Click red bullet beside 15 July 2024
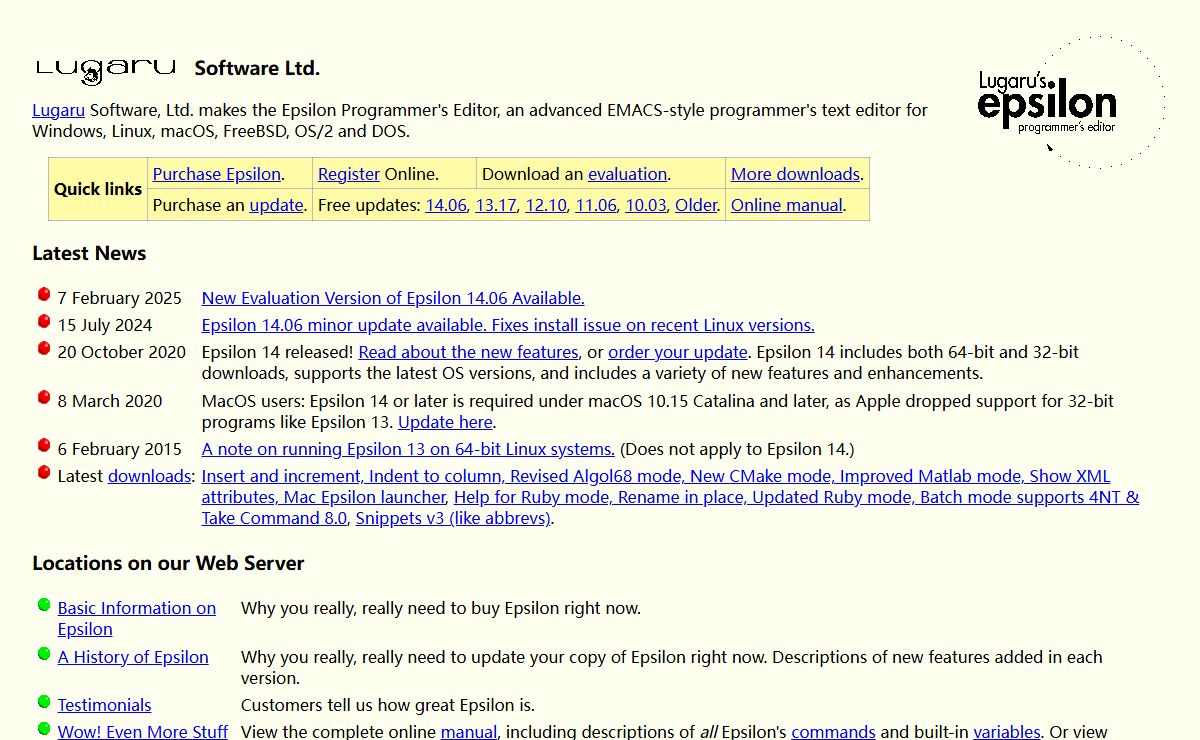The image size is (1200, 740). point(44,321)
